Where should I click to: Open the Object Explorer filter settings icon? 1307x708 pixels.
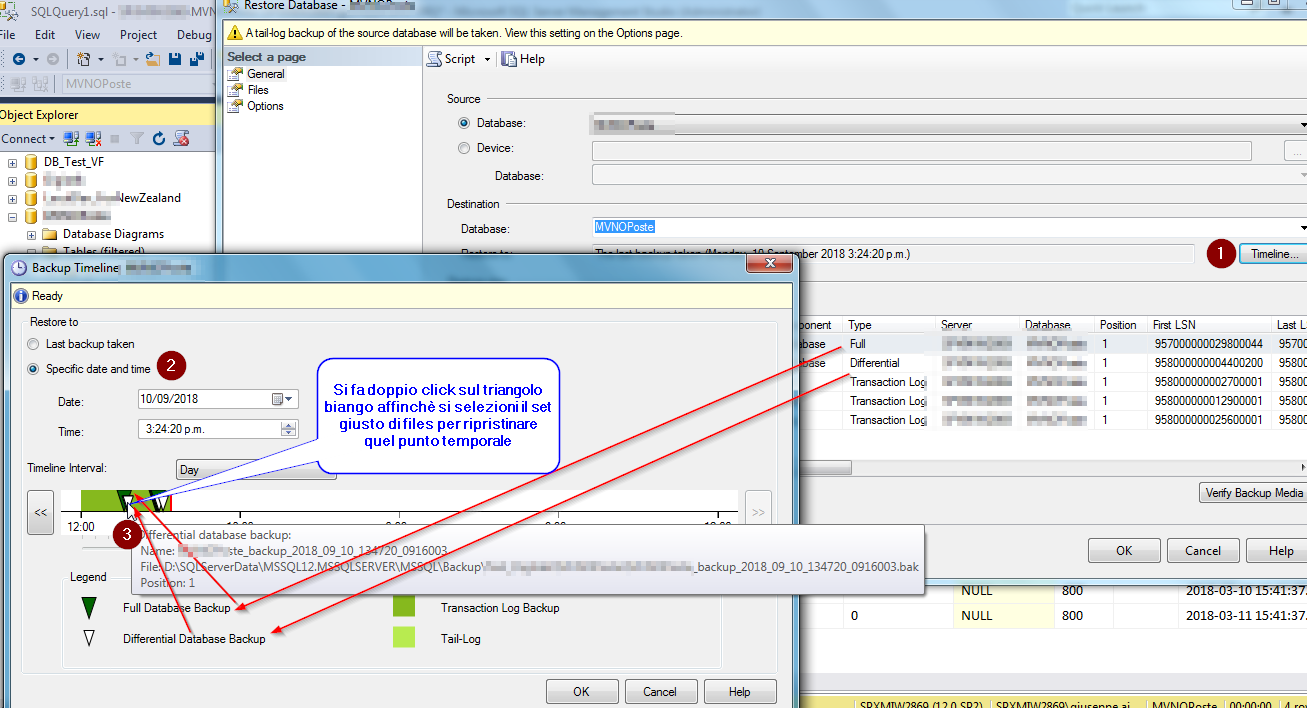click(x=137, y=138)
